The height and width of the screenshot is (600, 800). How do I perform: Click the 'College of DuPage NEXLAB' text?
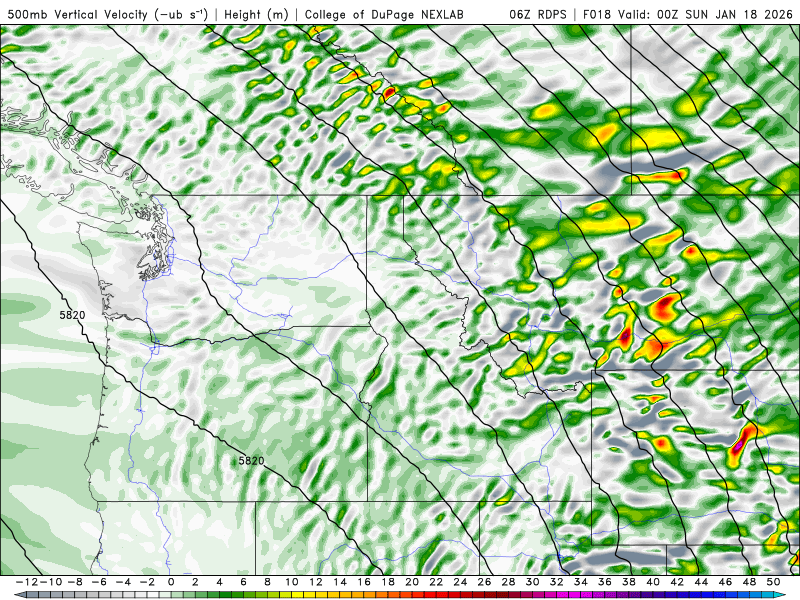pos(384,14)
